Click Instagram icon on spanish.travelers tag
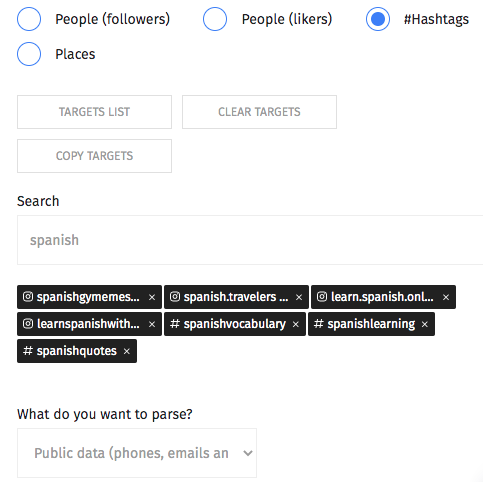The height and width of the screenshot is (482, 483). [175, 296]
